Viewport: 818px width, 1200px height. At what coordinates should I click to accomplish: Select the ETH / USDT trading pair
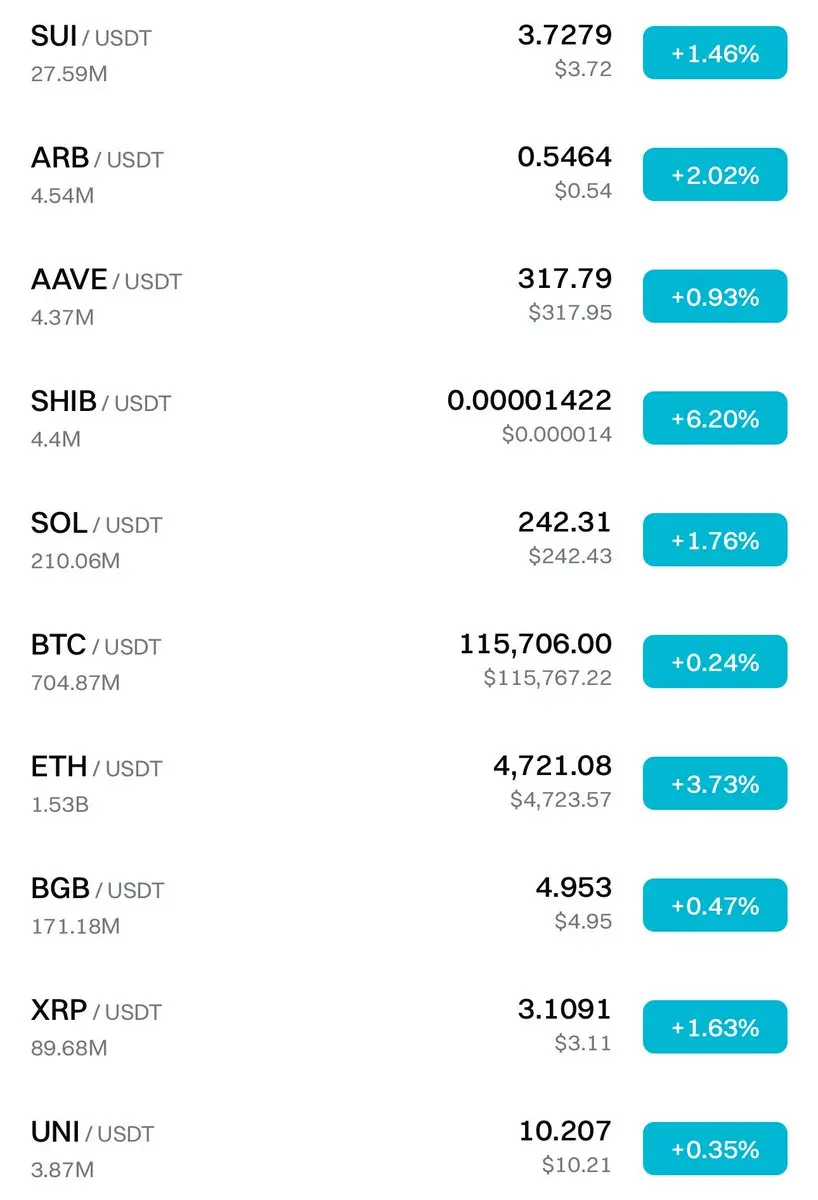pos(409,784)
